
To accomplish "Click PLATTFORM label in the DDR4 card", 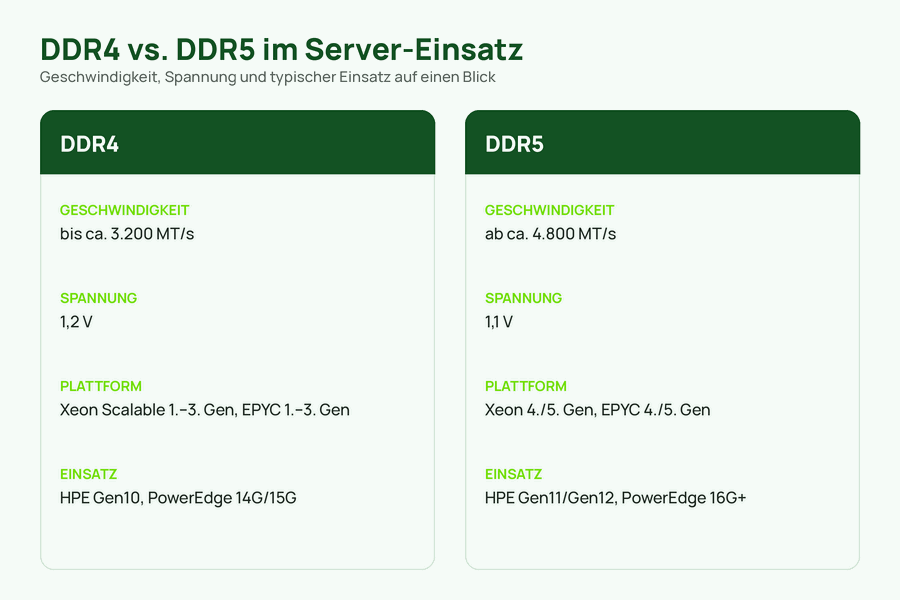I will (101, 386).
